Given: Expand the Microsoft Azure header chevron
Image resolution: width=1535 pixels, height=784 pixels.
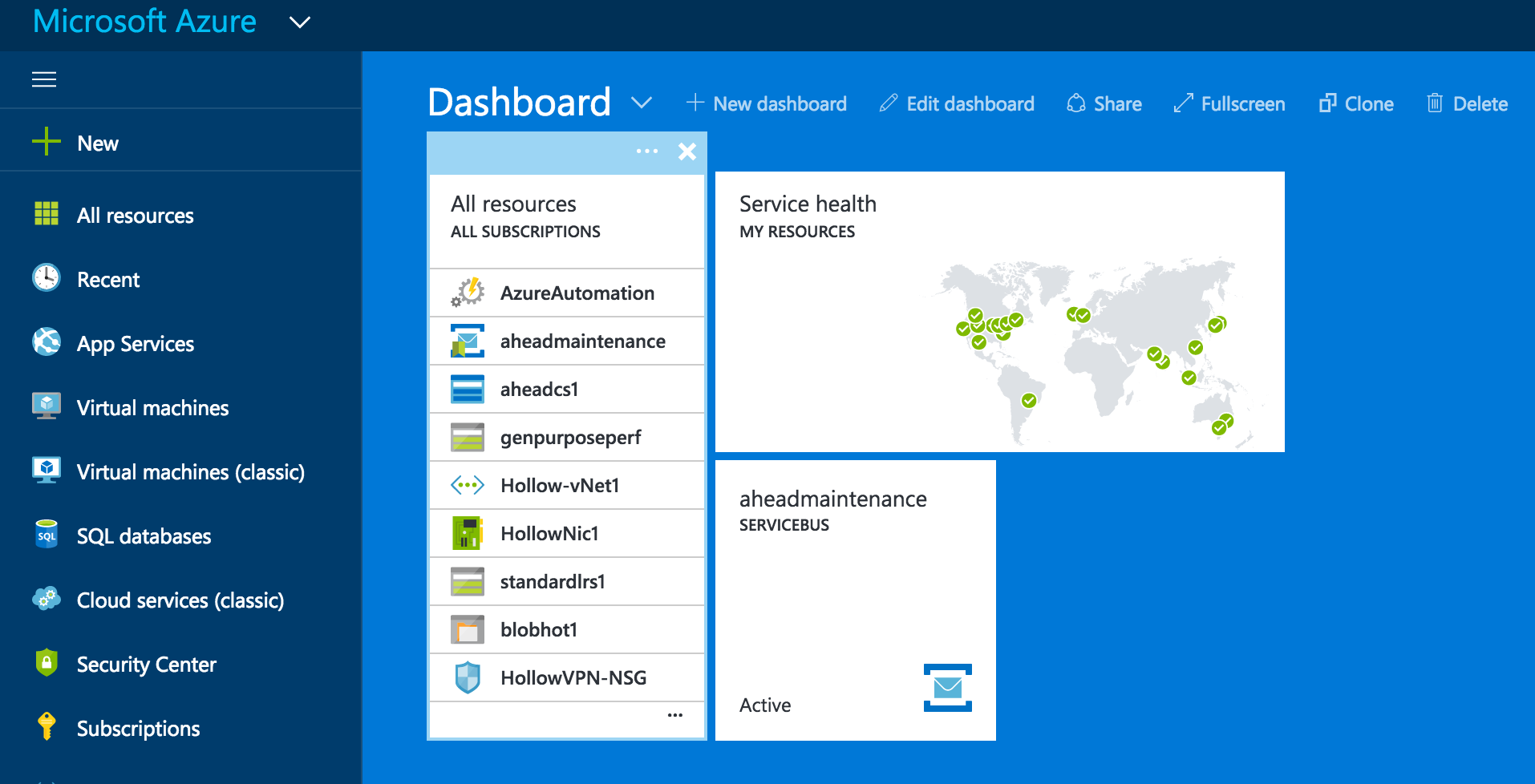Looking at the screenshot, I should pos(299,22).
